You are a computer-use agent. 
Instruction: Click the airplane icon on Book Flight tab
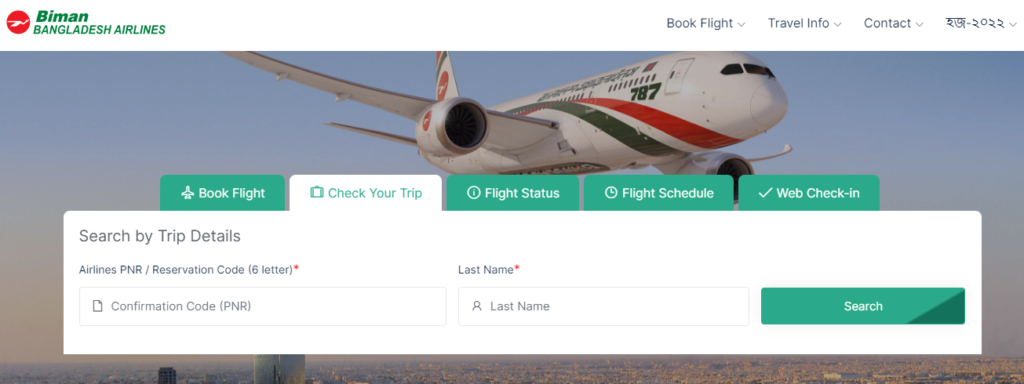[188, 193]
